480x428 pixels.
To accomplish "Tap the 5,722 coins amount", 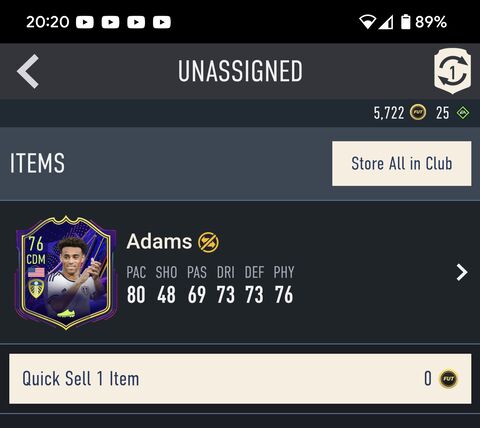I will coord(389,113).
